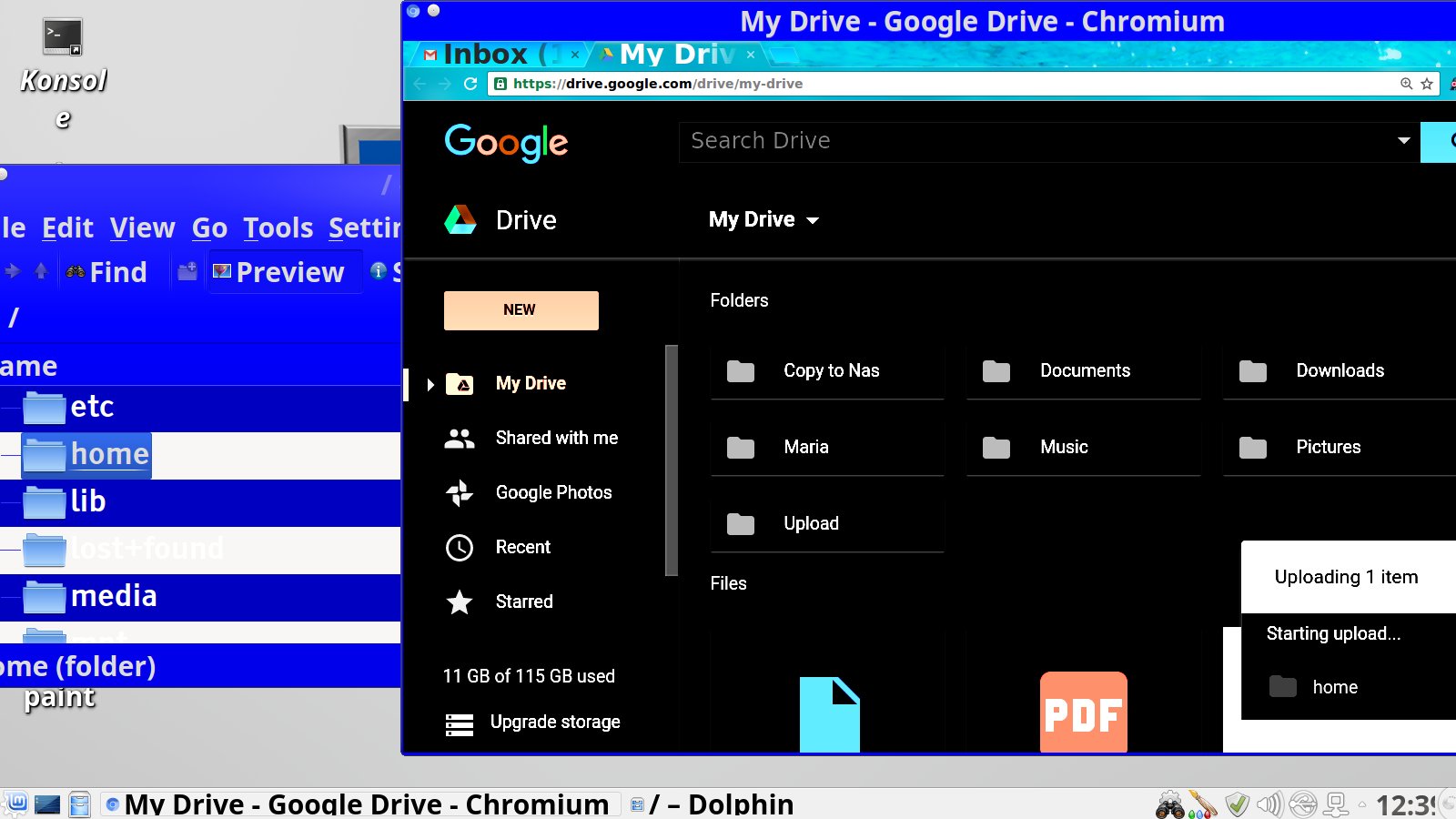
Task: Open Recent in sidebar
Action: 522,548
